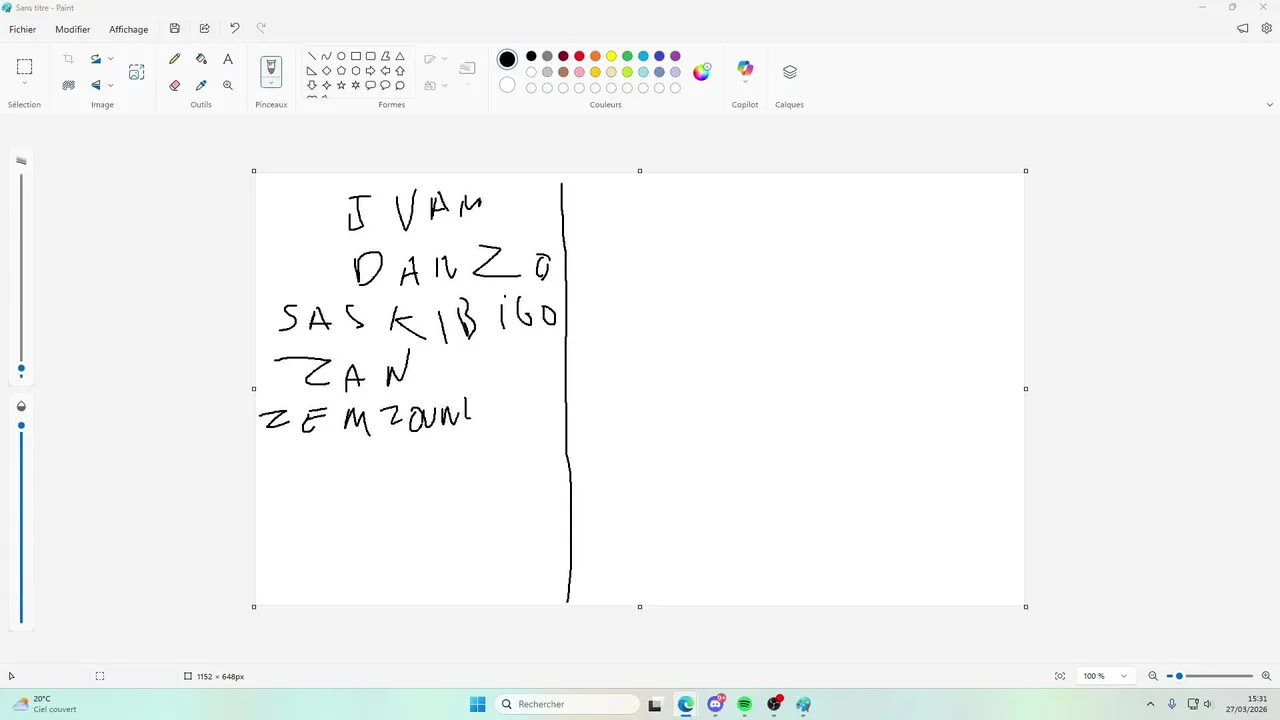Pick the green color swatch
Image resolution: width=1280 pixels, height=720 pixels.
click(627, 56)
